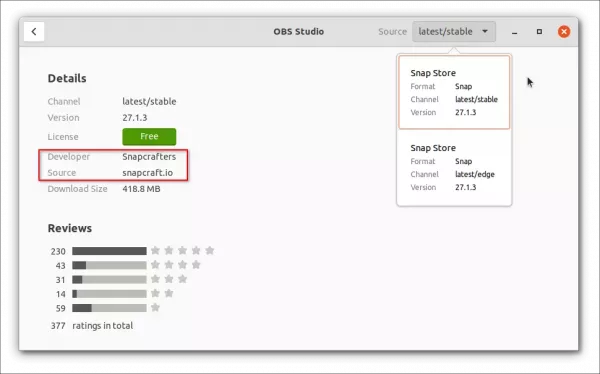Go back using the left arrow button
600x374 pixels.
[34, 31]
